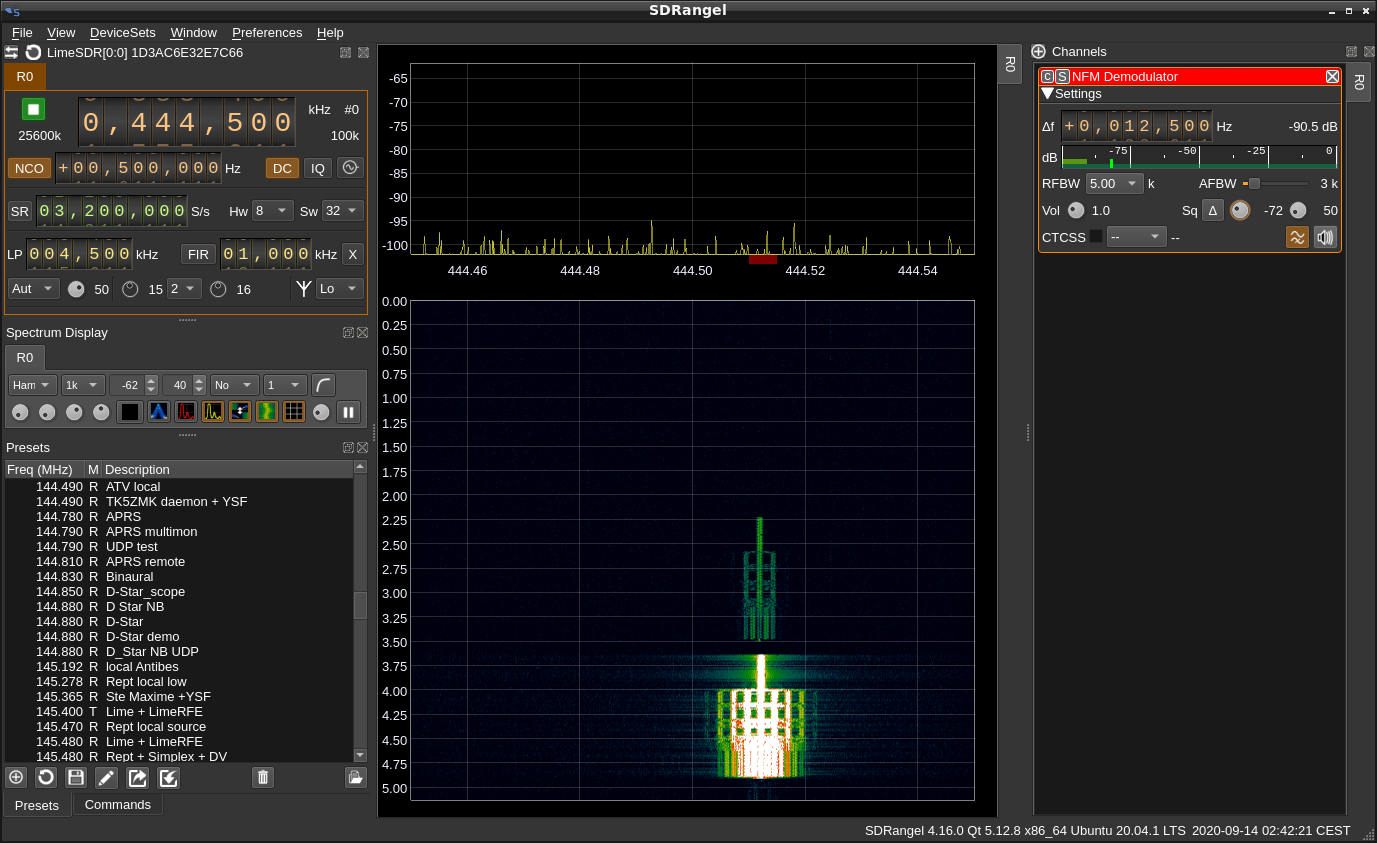Open the Ham FFT window dropdown
The height and width of the screenshot is (843, 1377).
[x=33, y=385]
